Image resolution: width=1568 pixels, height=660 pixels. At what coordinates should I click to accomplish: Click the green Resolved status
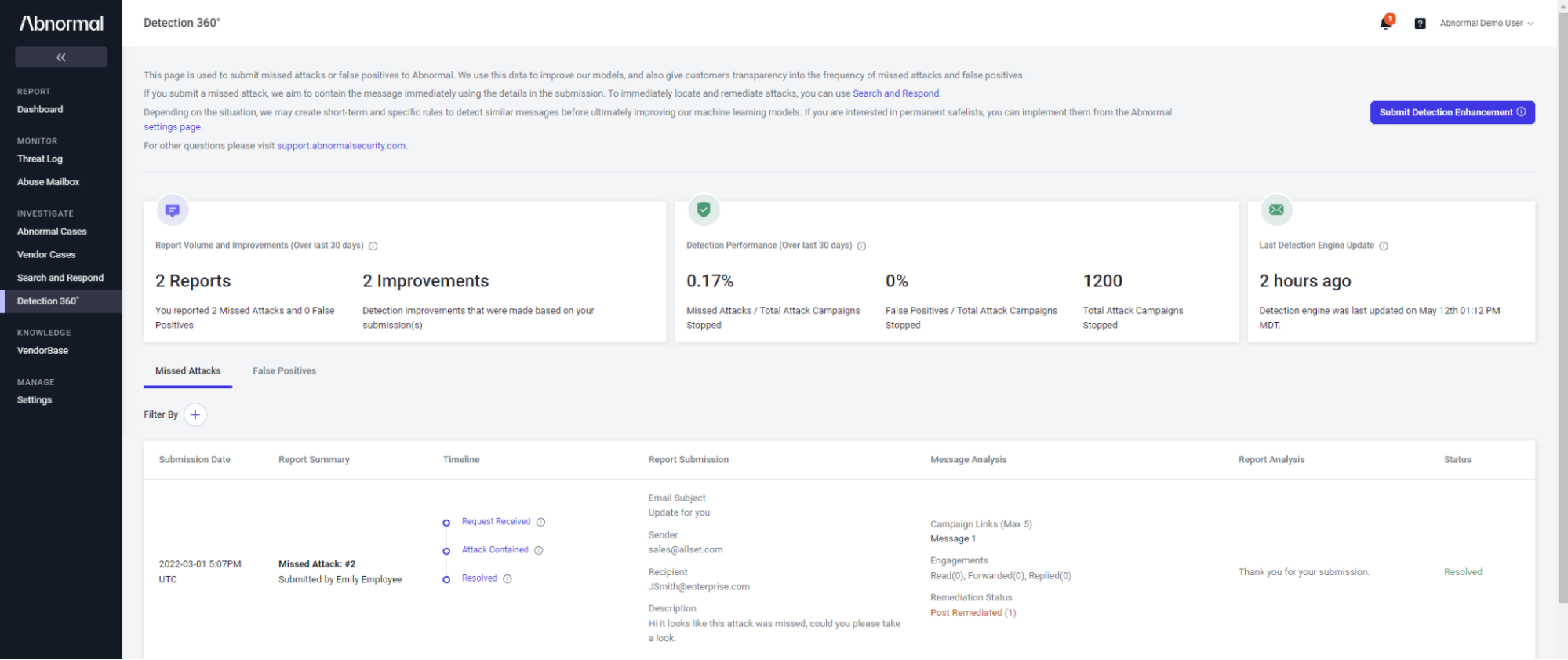1463,572
